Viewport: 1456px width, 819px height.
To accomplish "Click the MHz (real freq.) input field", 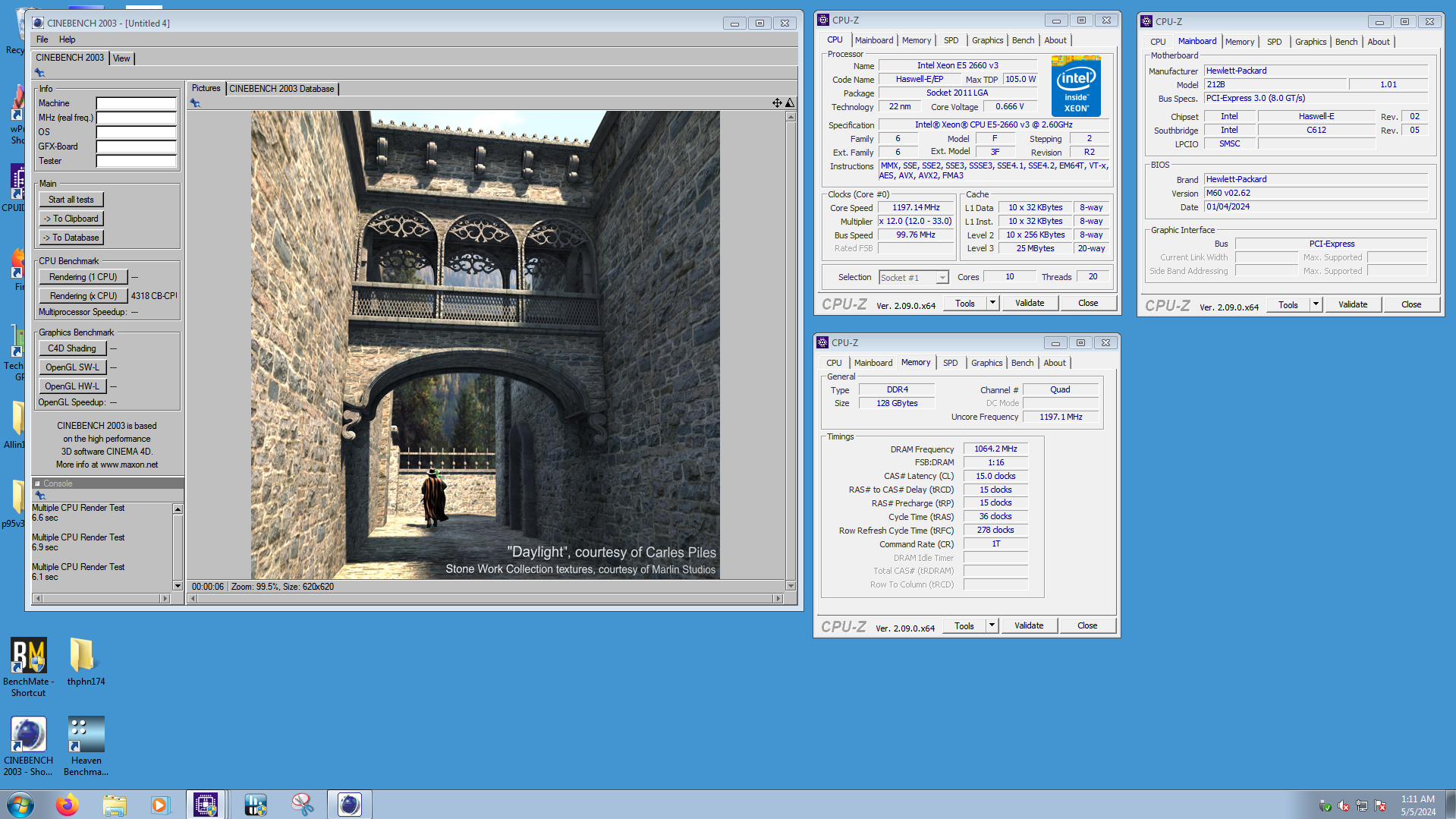I will point(137,118).
